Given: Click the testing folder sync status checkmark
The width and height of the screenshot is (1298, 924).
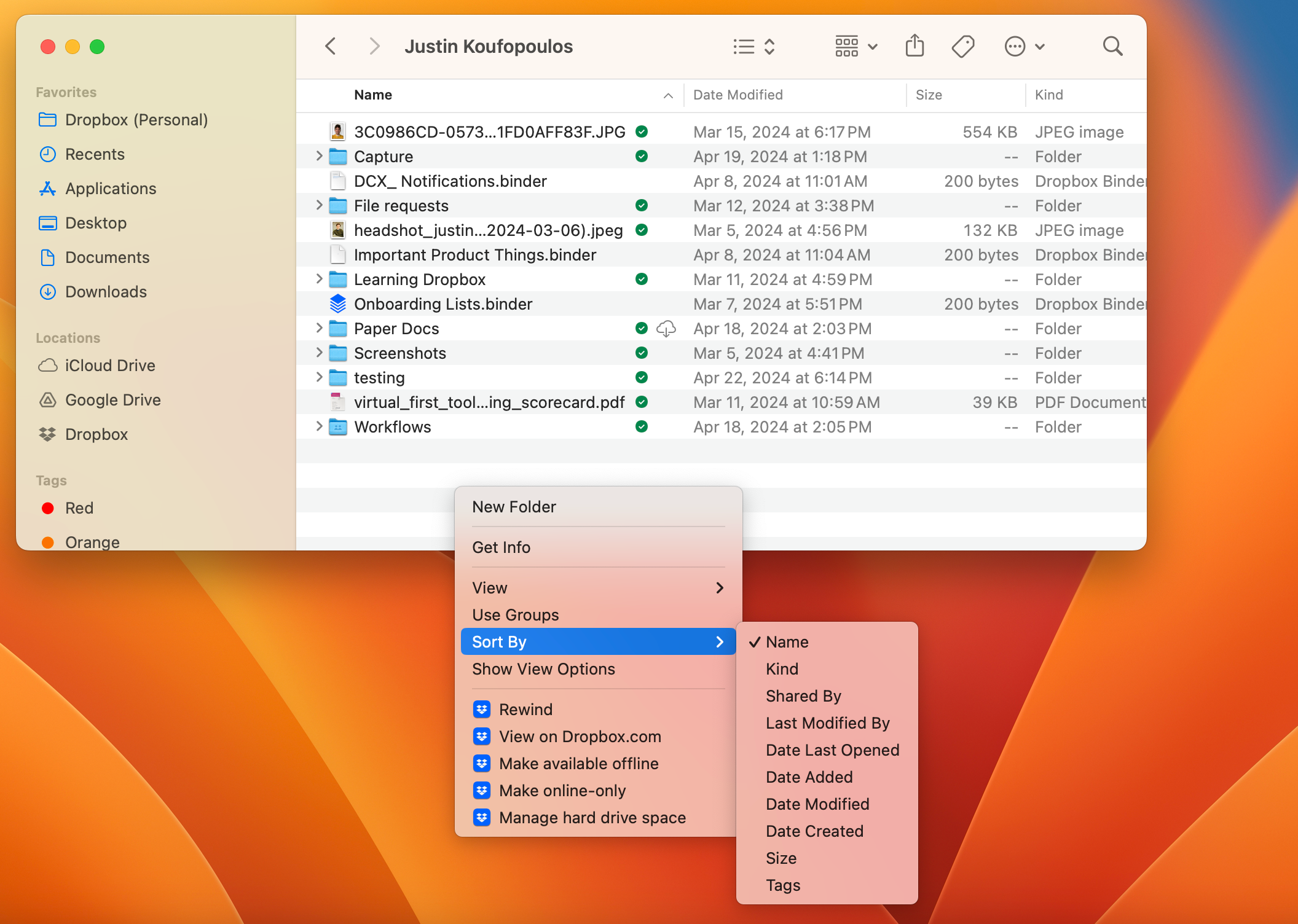Looking at the screenshot, I should [x=642, y=377].
